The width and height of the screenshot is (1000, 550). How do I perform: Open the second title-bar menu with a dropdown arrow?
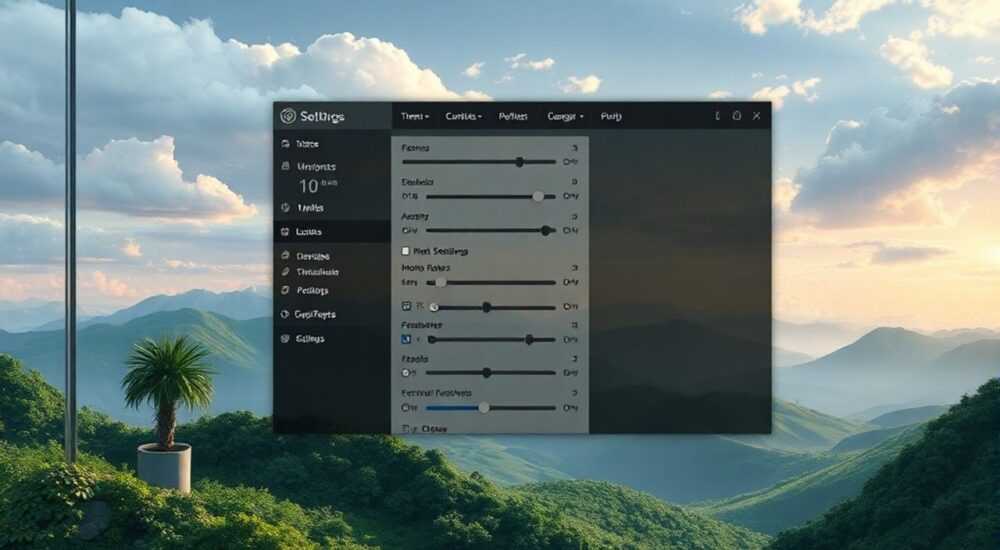click(464, 116)
